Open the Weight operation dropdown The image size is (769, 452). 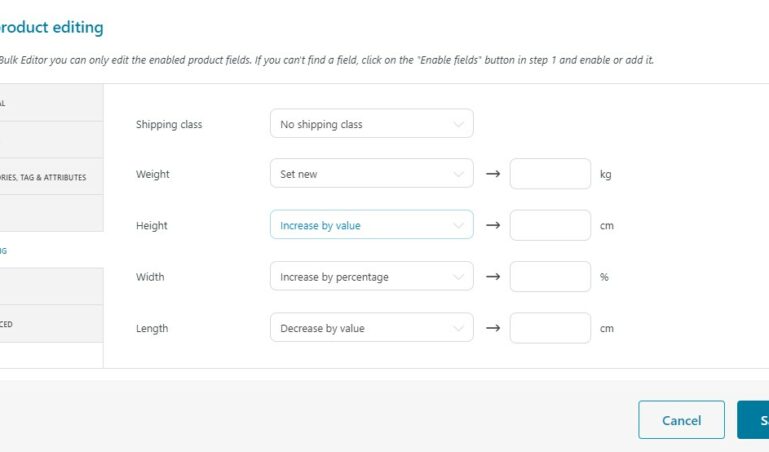[x=372, y=174]
